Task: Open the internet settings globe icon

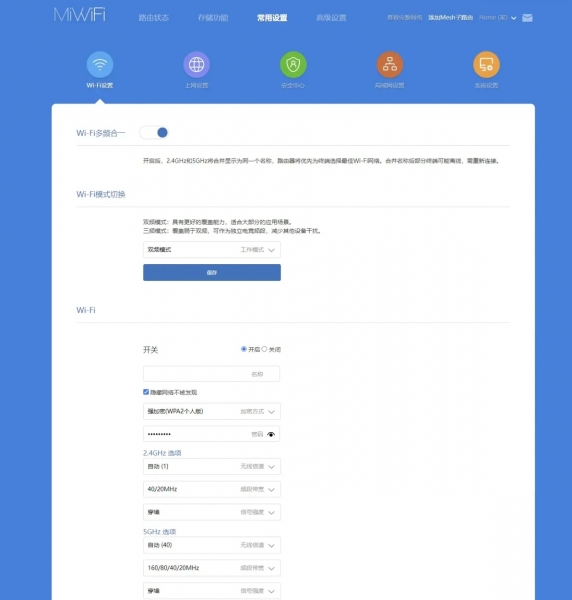Action: (x=196, y=64)
